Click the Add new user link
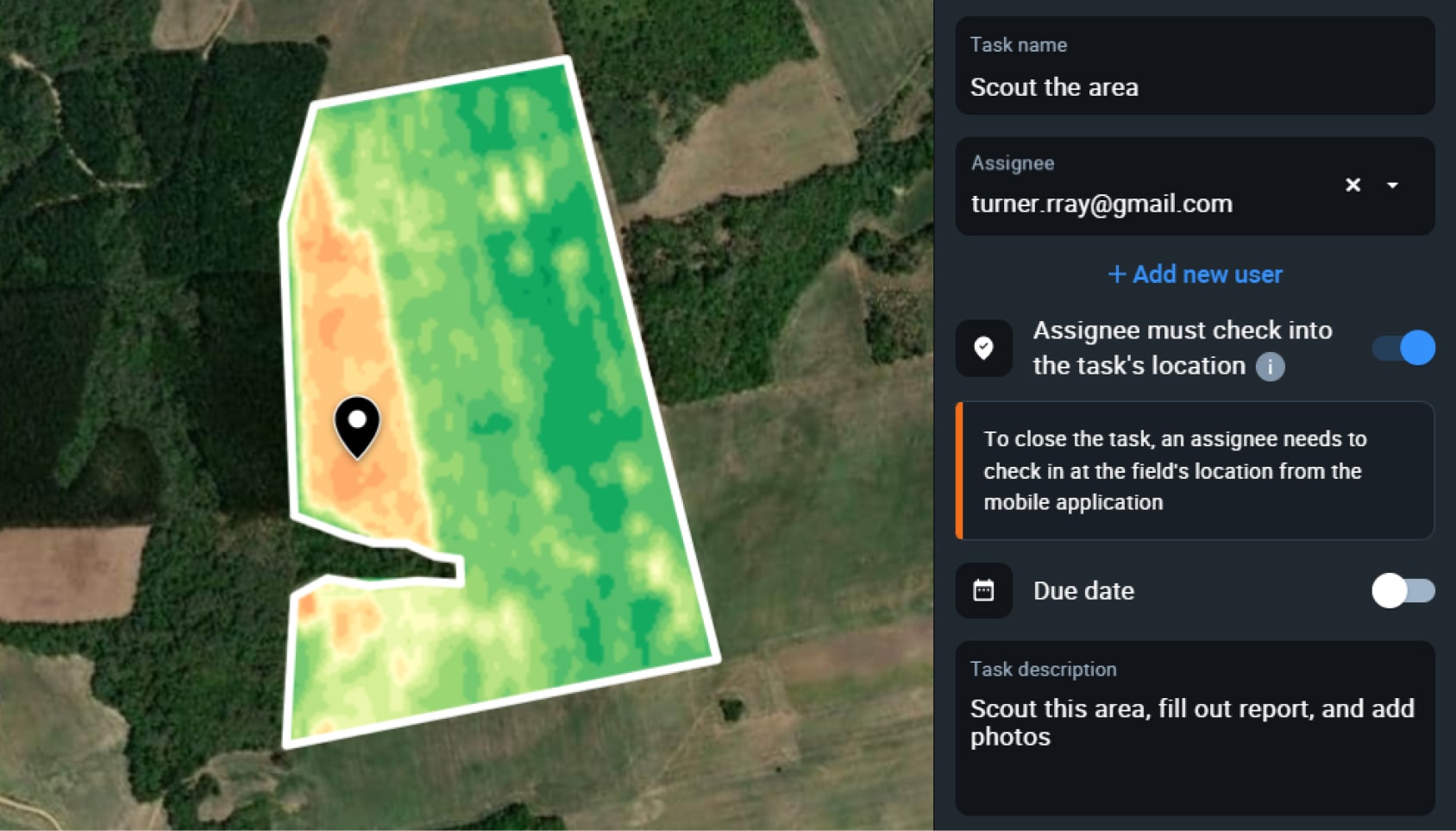Image resolution: width=1456 pixels, height=831 pixels. pyautogui.click(x=1196, y=274)
